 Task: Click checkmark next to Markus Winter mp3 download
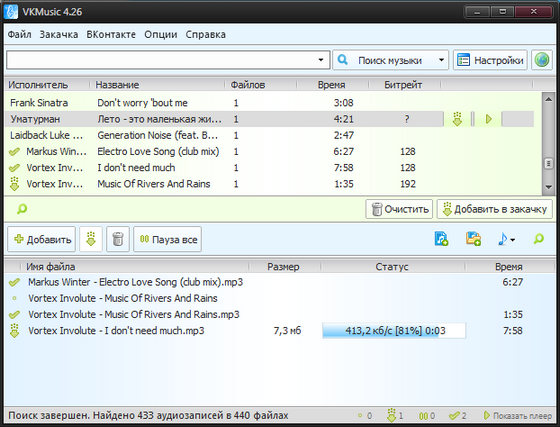pyautogui.click(x=14, y=282)
